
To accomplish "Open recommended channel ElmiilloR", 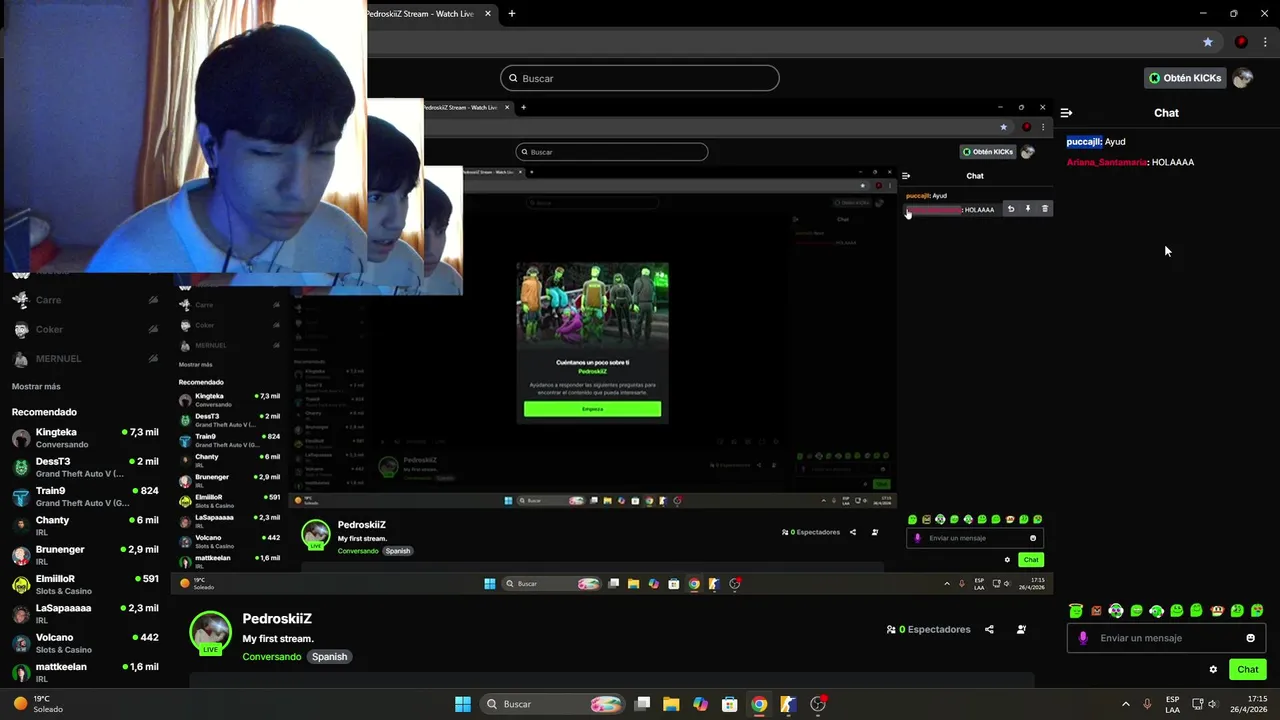I will pos(85,584).
